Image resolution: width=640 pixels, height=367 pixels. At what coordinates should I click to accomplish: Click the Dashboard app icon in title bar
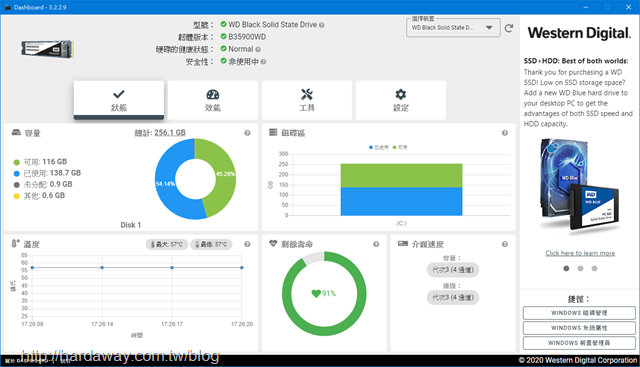(x=7, y=7)
